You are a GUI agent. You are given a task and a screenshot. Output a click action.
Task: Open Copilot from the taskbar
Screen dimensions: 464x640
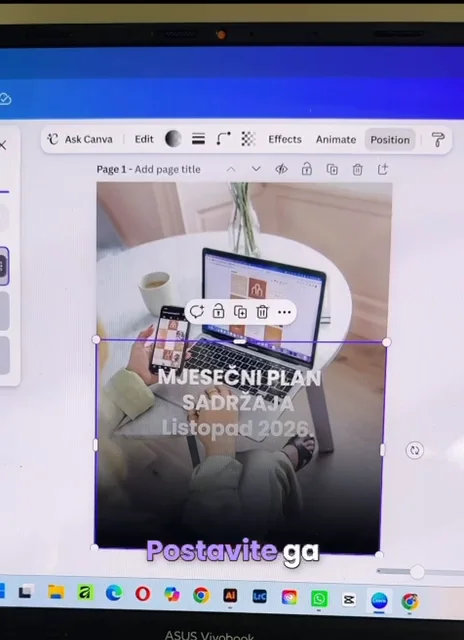[x=172, y=594]
